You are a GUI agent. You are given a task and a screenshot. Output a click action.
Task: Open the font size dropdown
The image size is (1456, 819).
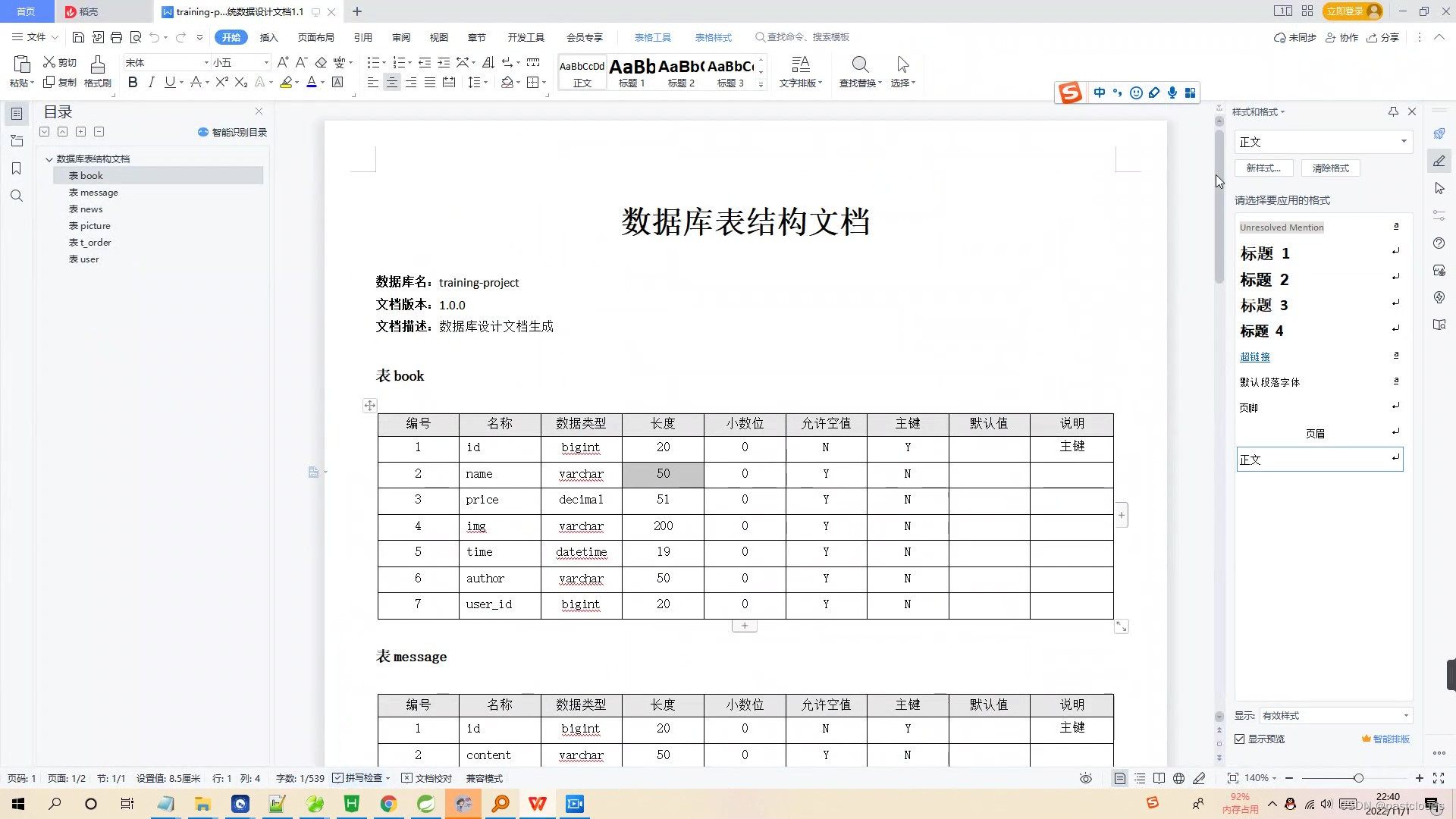pos(266,62)
